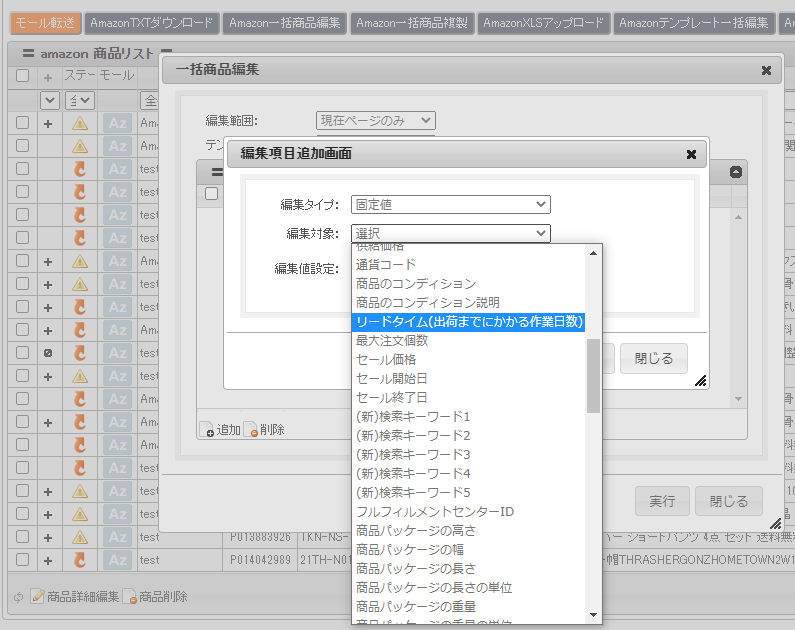Select 商品パッケージの長さの単位 option

coord(468,588)
